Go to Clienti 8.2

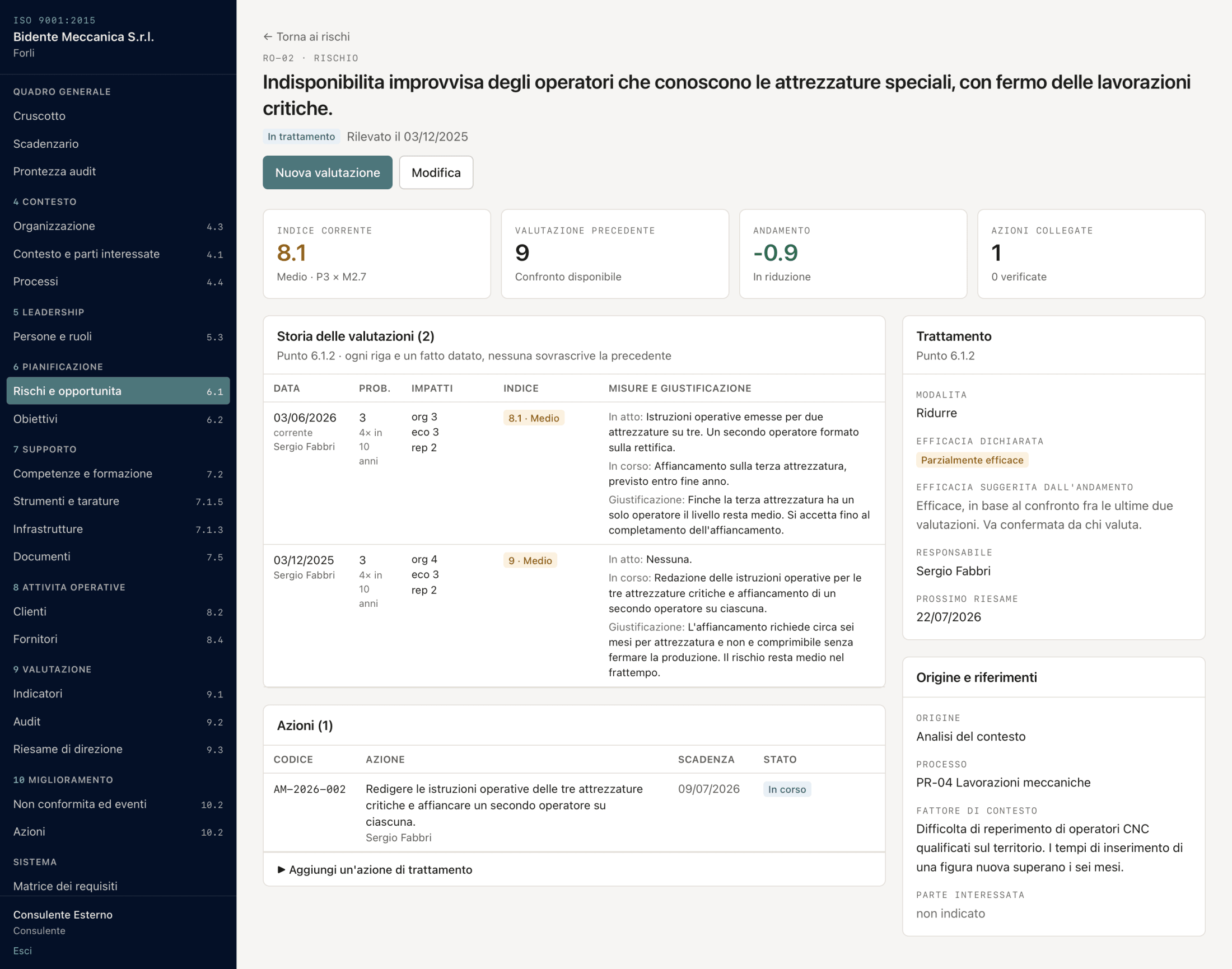(118, 612)
